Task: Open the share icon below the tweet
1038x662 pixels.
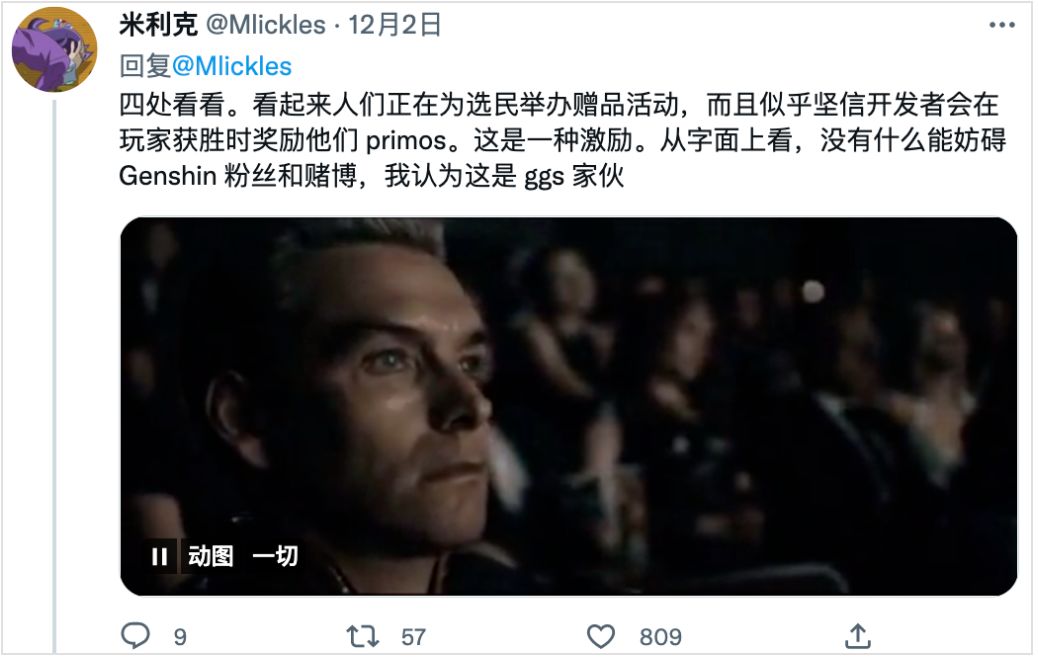Action: click(857, 636)
